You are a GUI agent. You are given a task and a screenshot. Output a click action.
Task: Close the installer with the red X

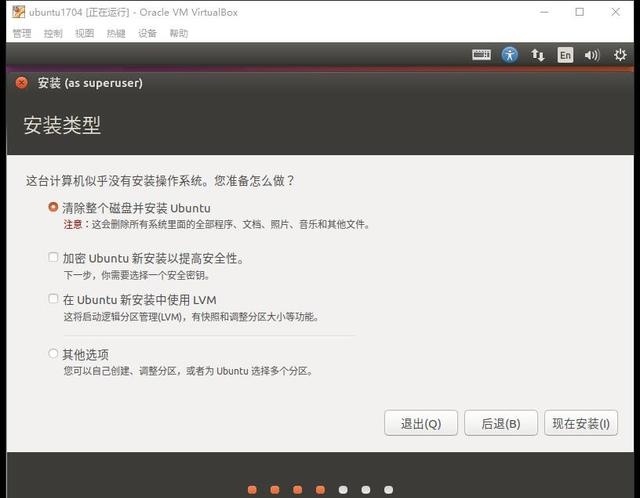pos(22,83)
